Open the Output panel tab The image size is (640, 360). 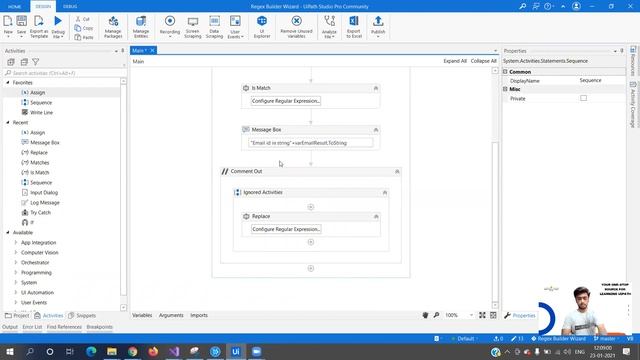point(10,327)
